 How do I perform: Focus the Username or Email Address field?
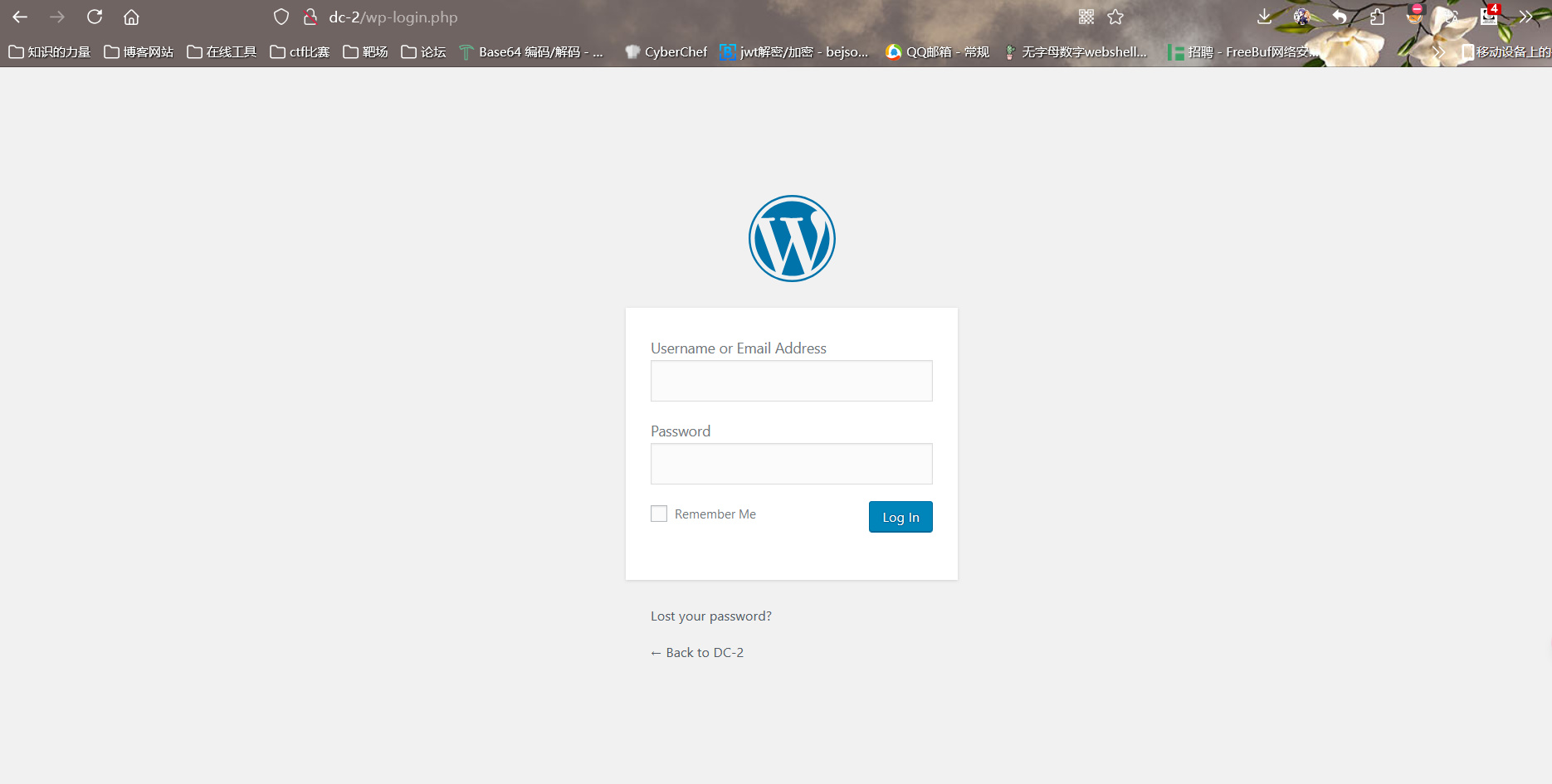pos(792,381)
